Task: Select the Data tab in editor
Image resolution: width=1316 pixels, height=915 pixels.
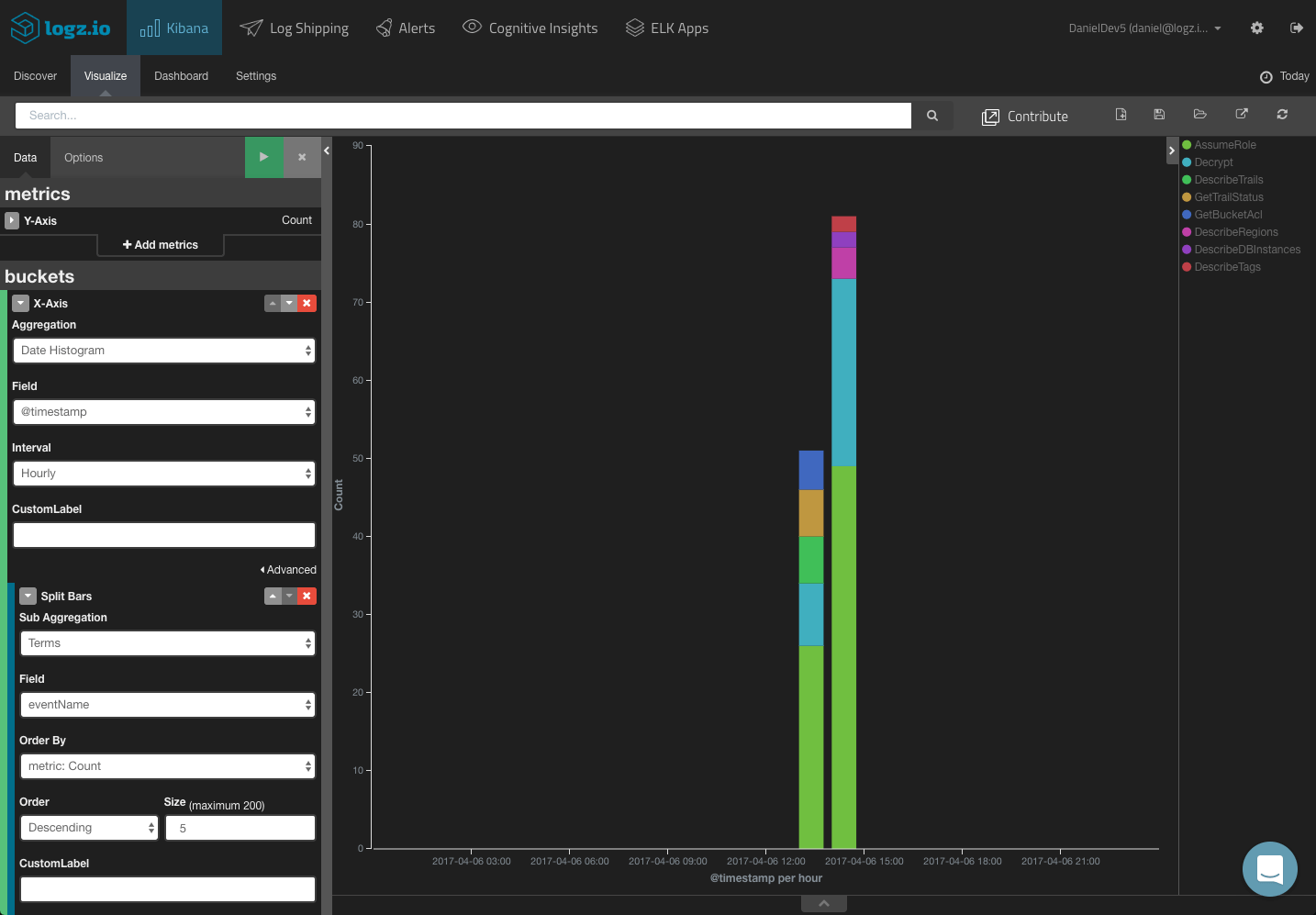Action: 25,158
